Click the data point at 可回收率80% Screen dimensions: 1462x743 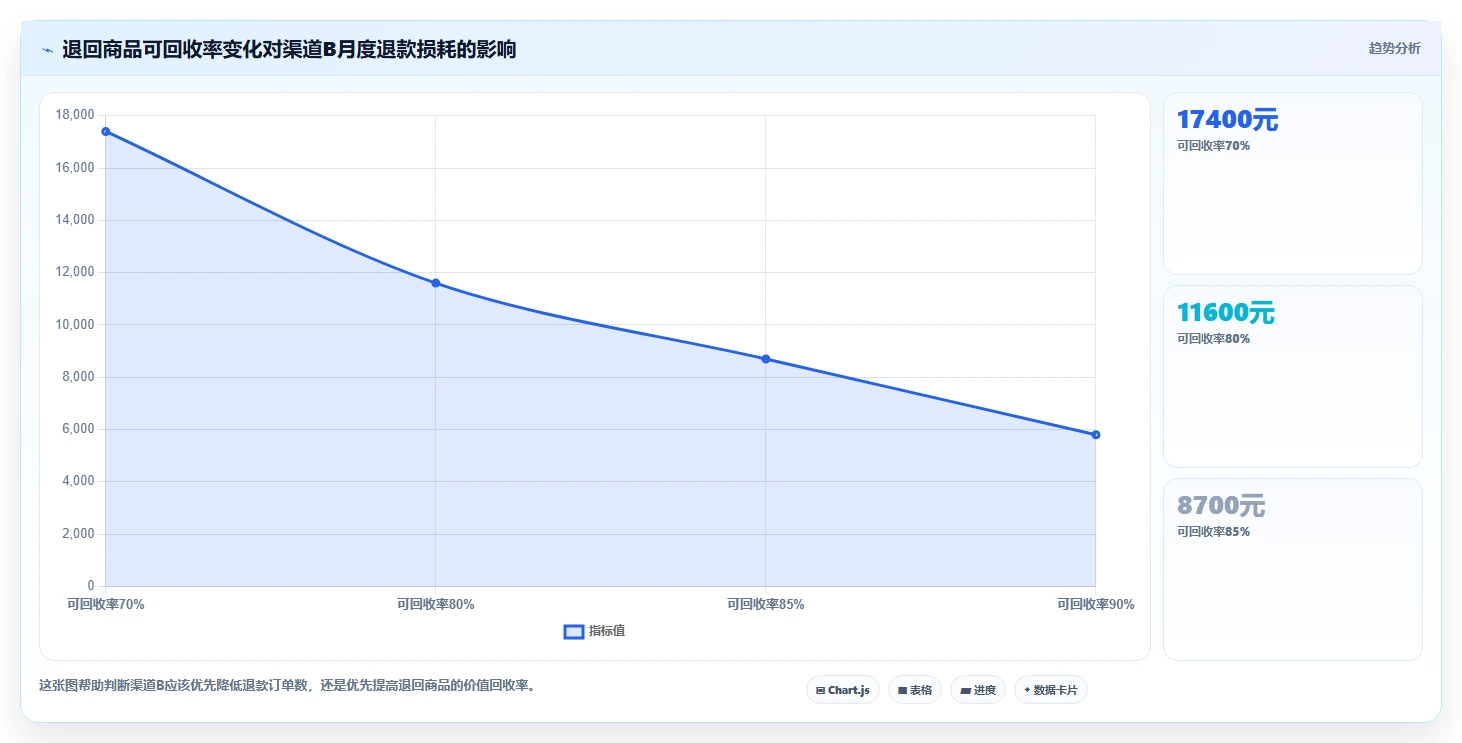pyautogui.click(x=435, y=283)
